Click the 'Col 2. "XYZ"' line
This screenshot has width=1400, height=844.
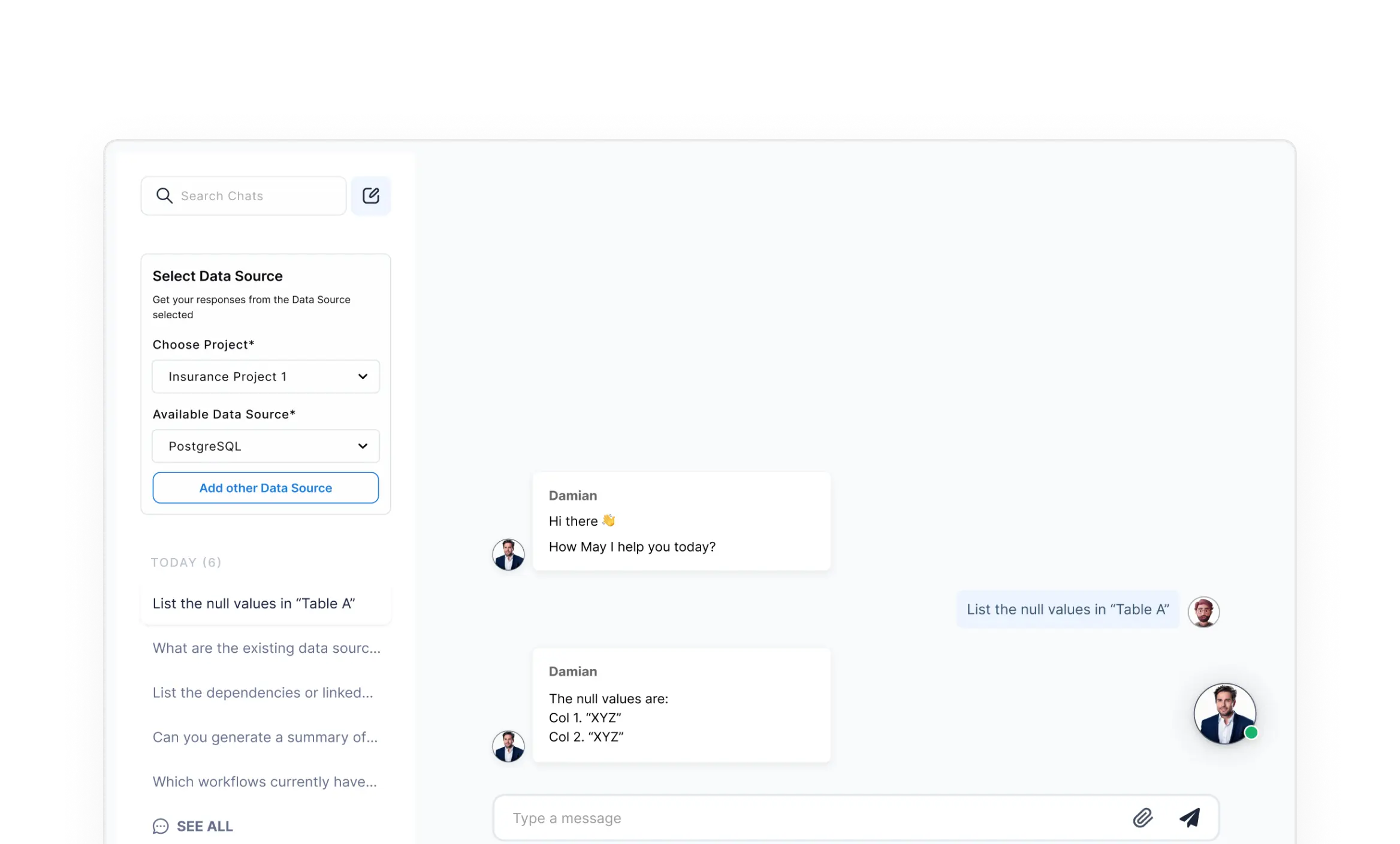coord(586,737)
